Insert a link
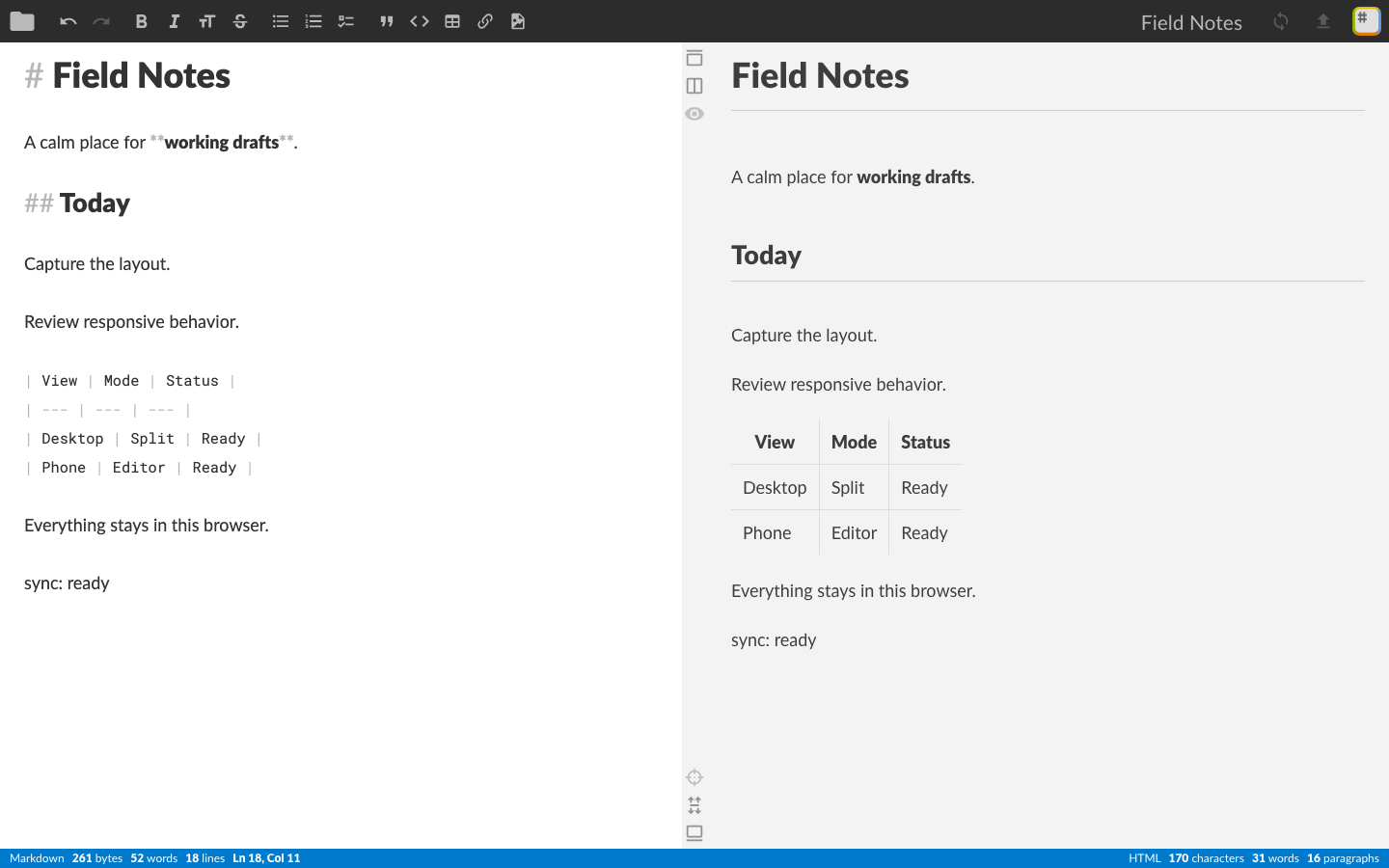The width and height of the screenshot is (1389, 868). (x=485, y=21)
